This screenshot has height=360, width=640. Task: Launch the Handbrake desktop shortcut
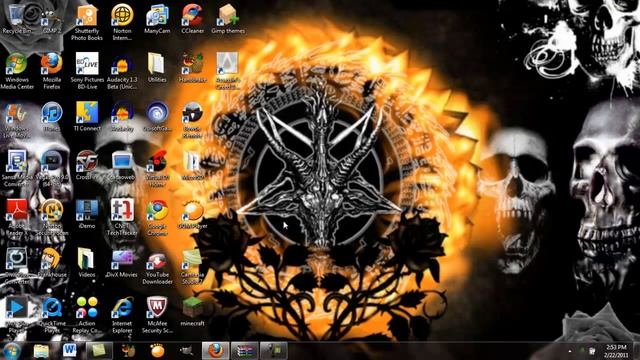pos(192,67)
